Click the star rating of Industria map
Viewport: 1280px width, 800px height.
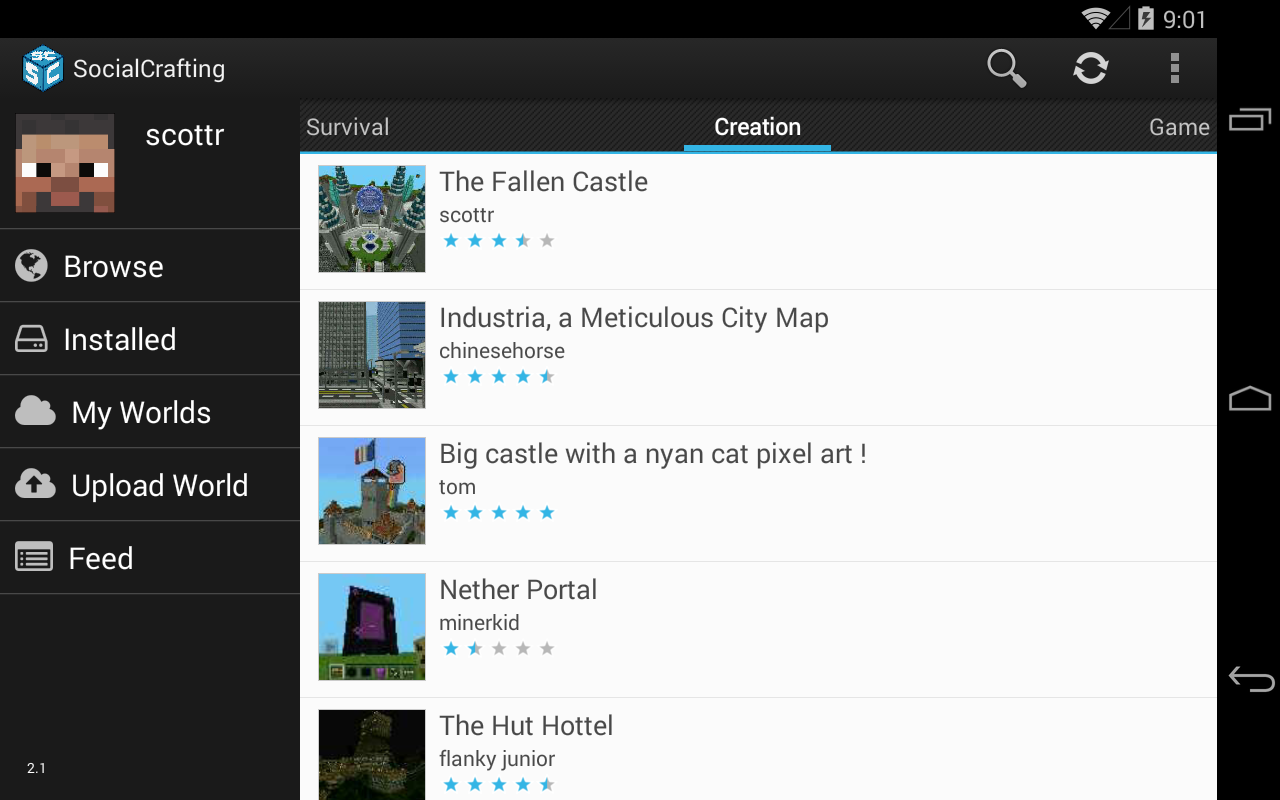498,377
